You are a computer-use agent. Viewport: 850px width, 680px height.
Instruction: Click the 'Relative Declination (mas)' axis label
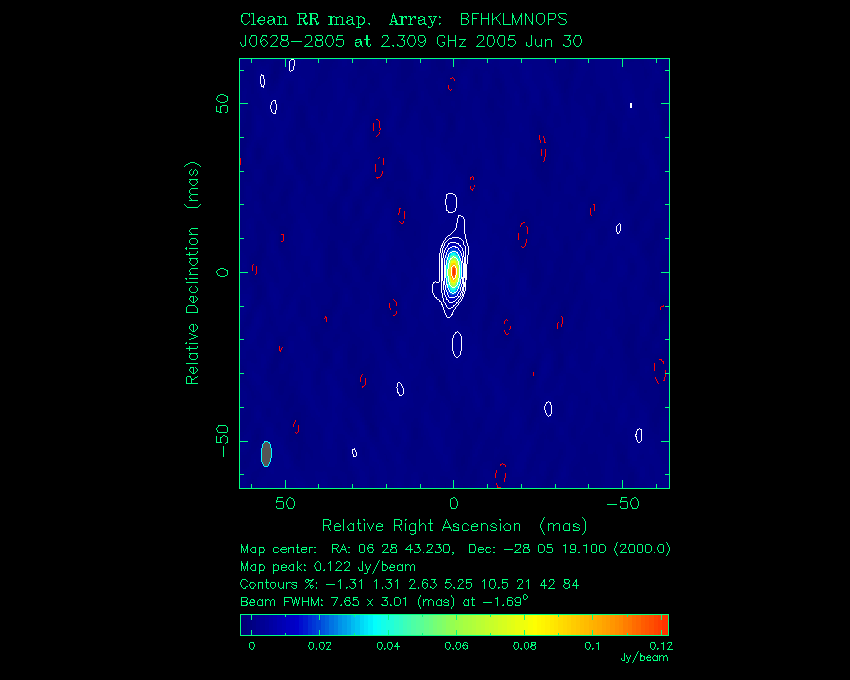193,273
